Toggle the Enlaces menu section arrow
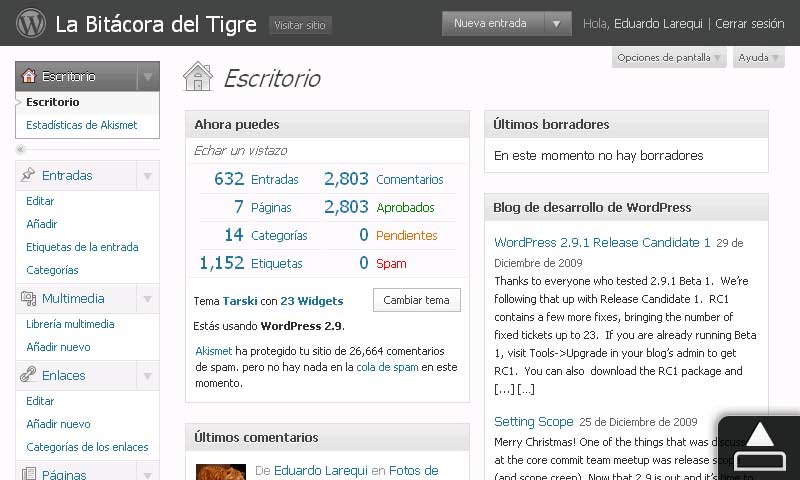This screenshot has height=480, width=800. 147,376
